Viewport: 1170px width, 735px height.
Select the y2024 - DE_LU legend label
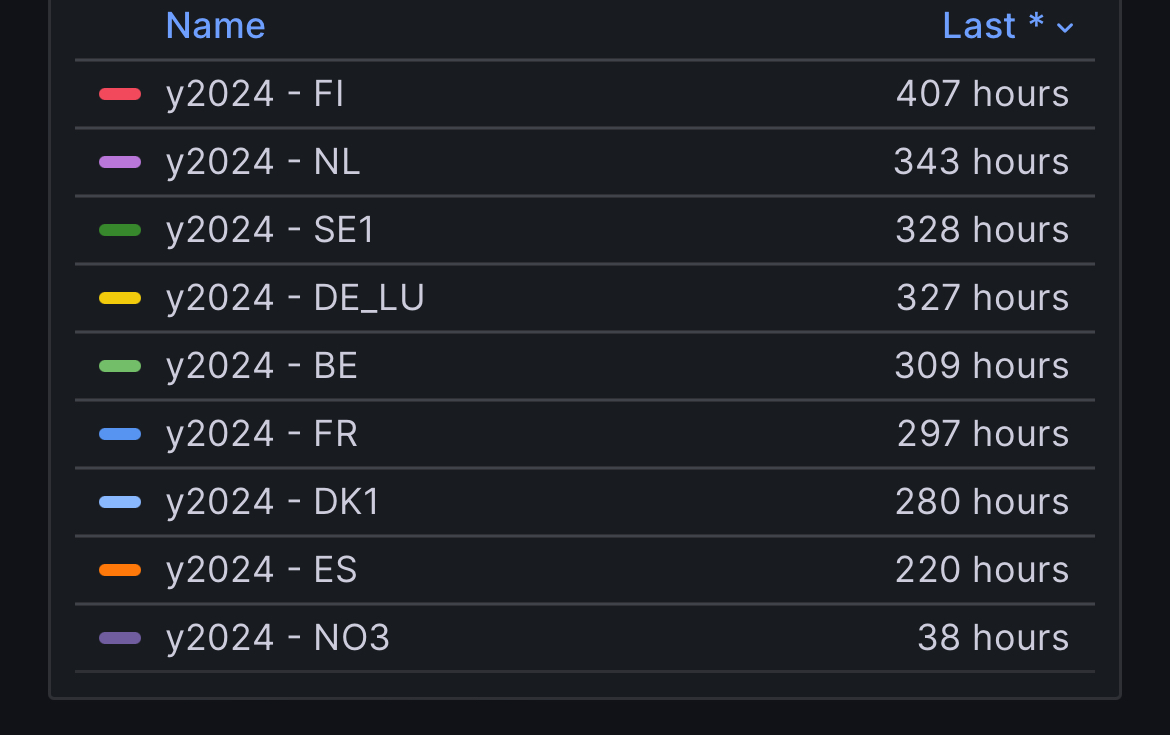click(x=295, y=298)
